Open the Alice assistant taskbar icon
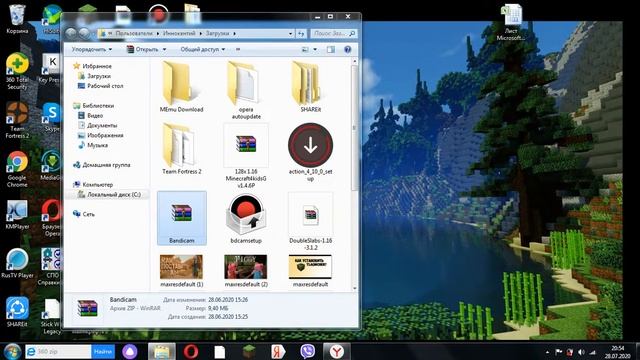 [x=130, y=351]
